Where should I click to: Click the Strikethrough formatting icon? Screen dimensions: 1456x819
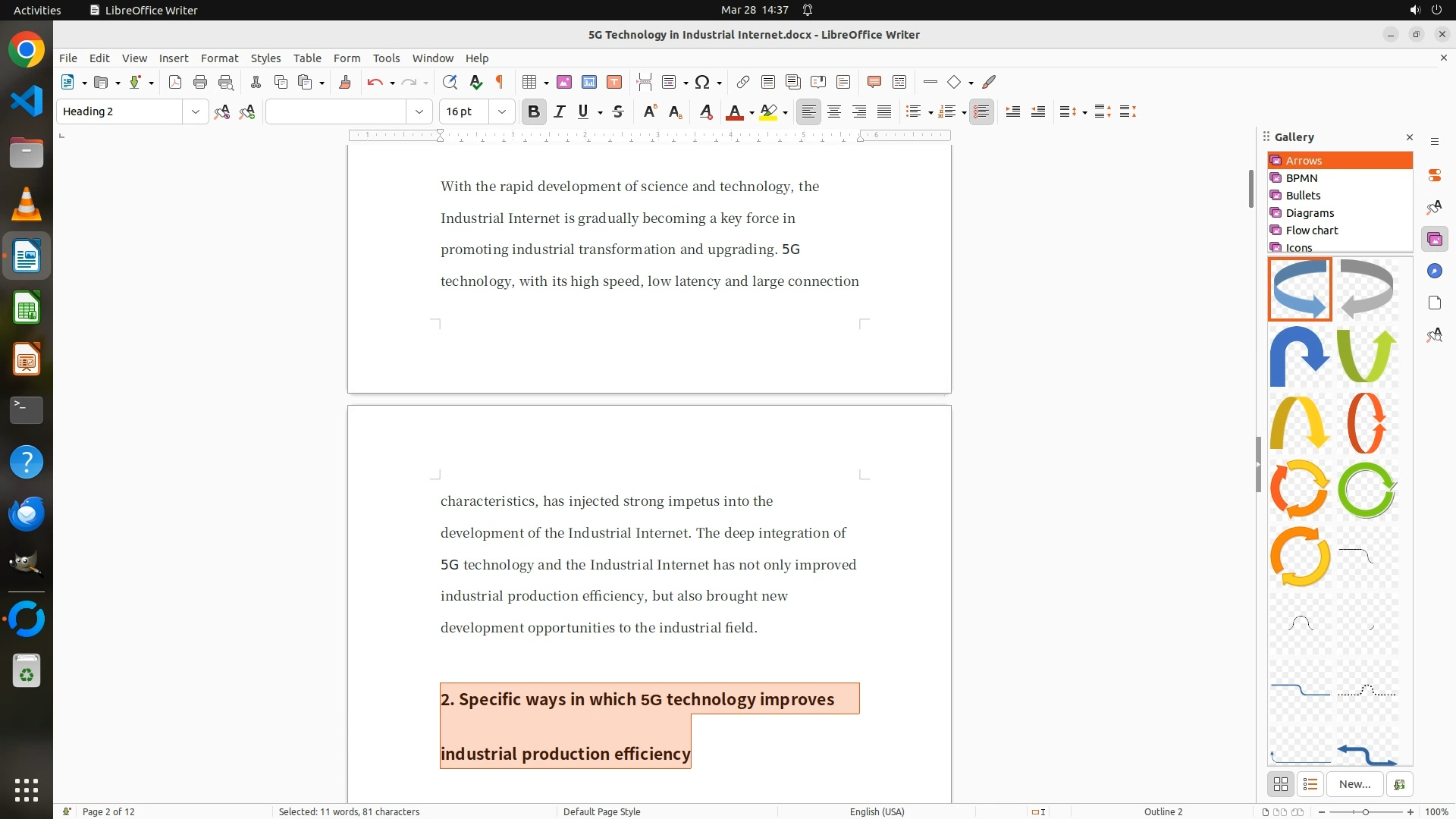pyautogui.click(x=618, y=111)
